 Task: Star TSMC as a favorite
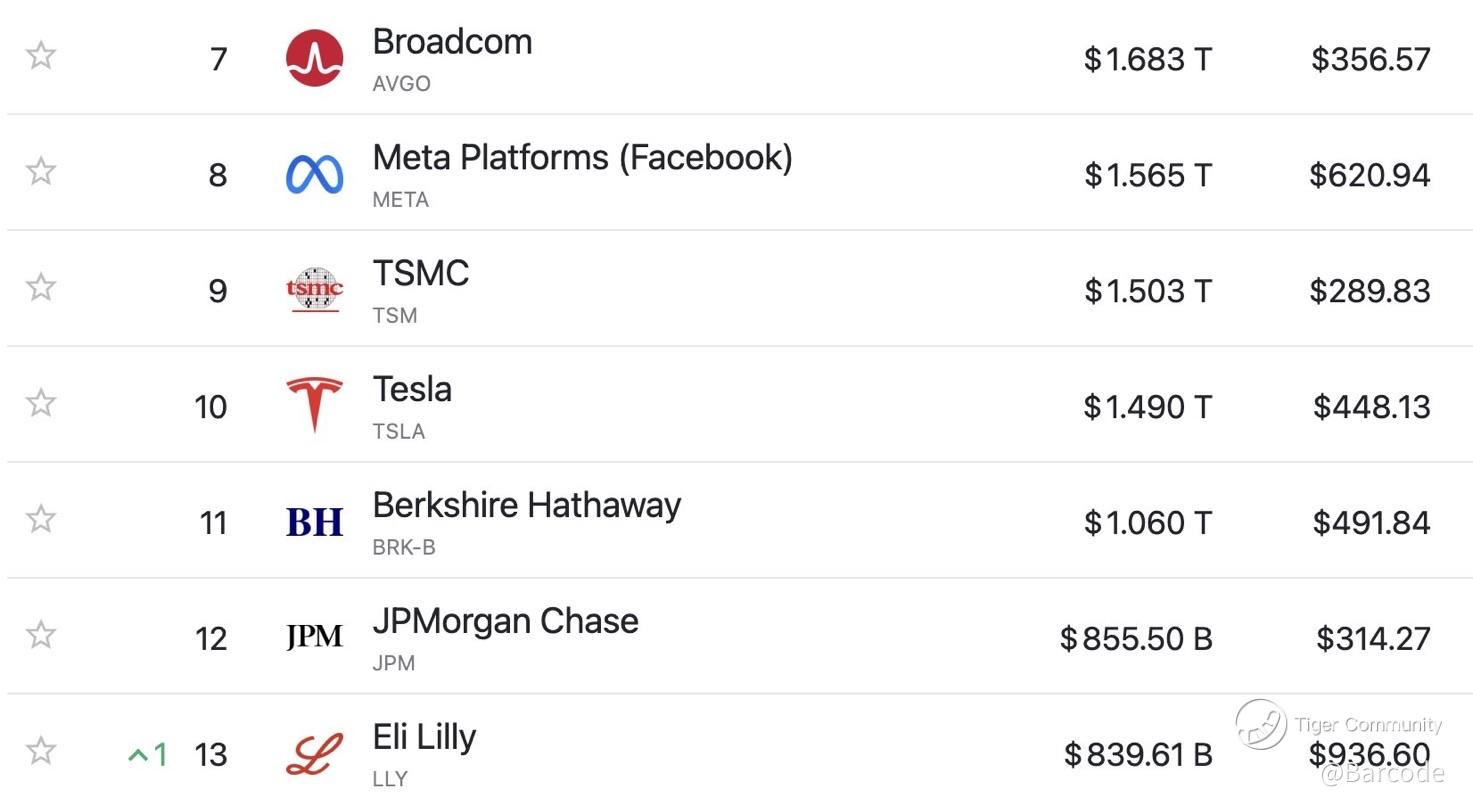pos(40,287)
